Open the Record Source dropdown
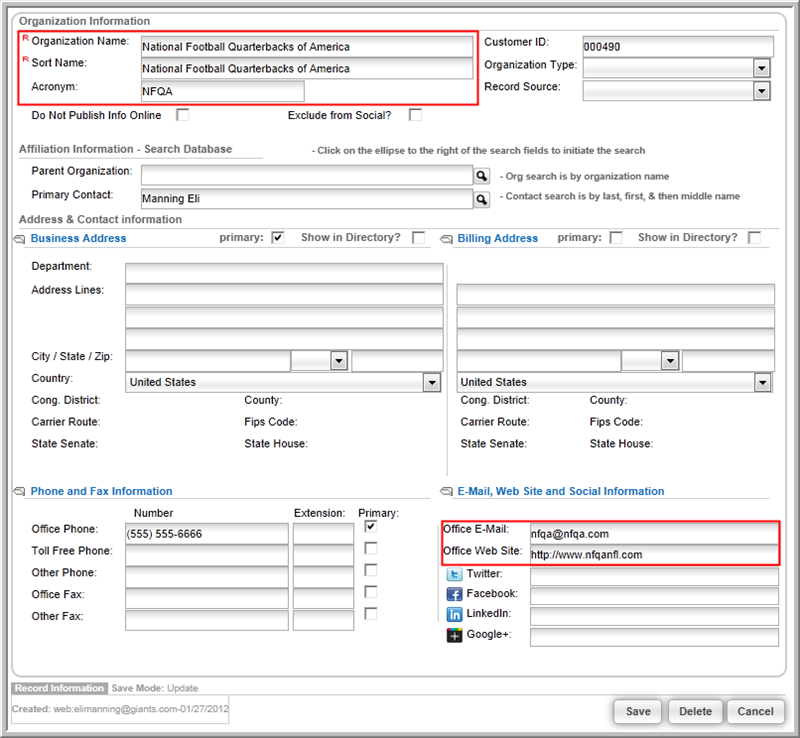This screenshot has height=738, width=800. [762, 91]
